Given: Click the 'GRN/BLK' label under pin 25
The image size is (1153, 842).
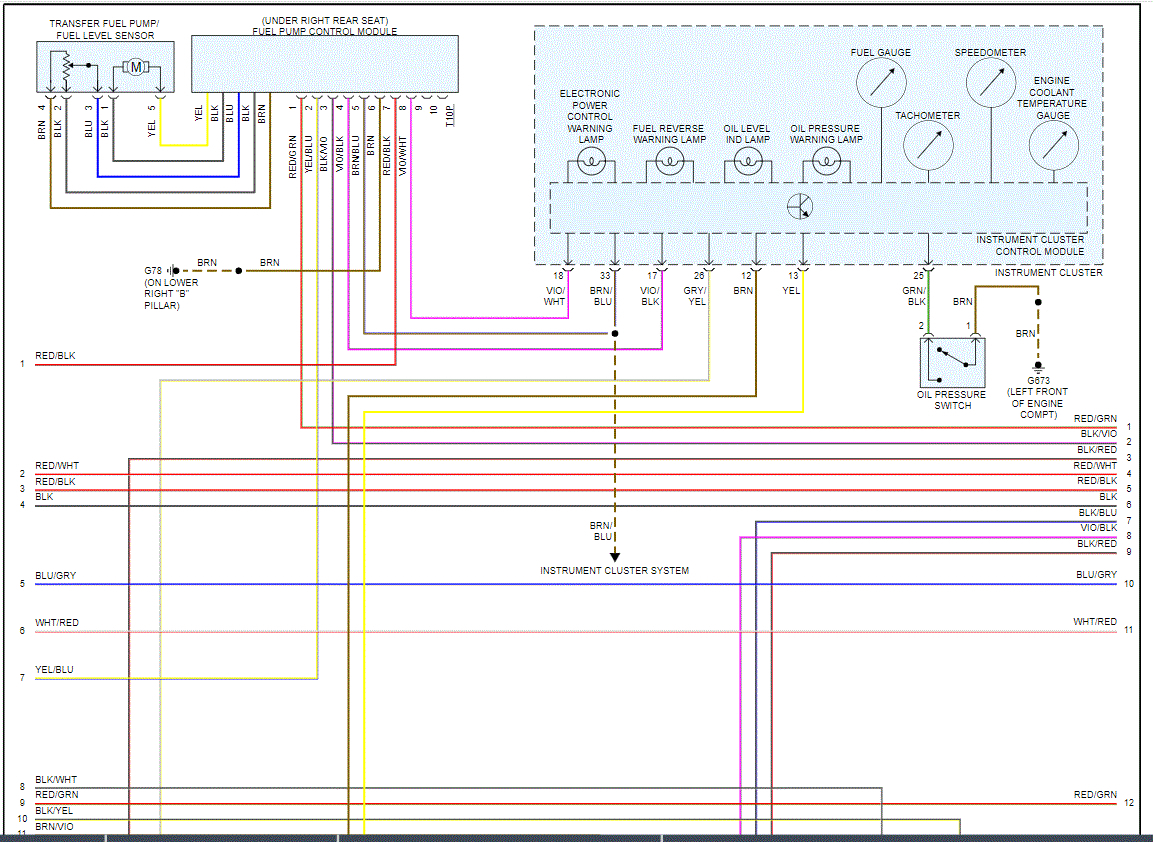Looking at the screenshot, I should (914, 296).
